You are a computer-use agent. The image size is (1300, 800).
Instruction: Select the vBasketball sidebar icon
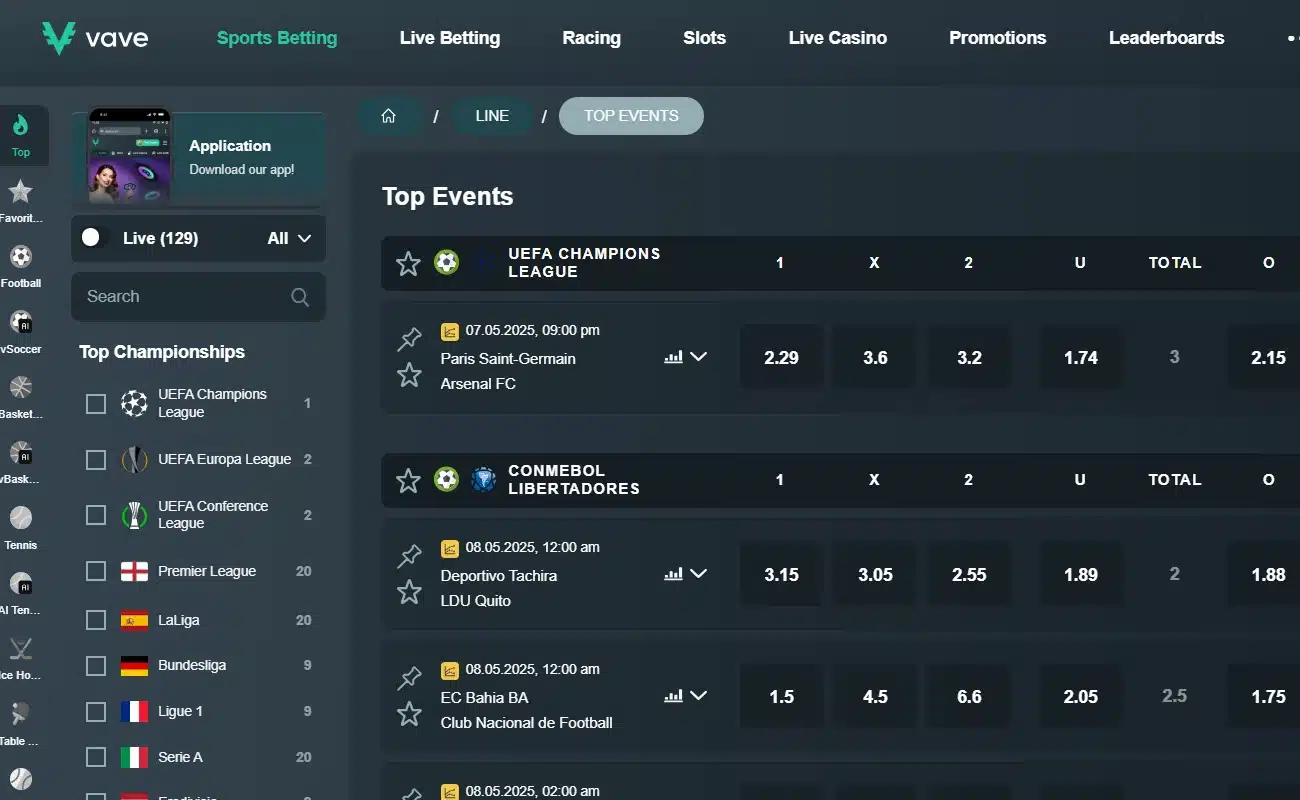pos(21,452)
